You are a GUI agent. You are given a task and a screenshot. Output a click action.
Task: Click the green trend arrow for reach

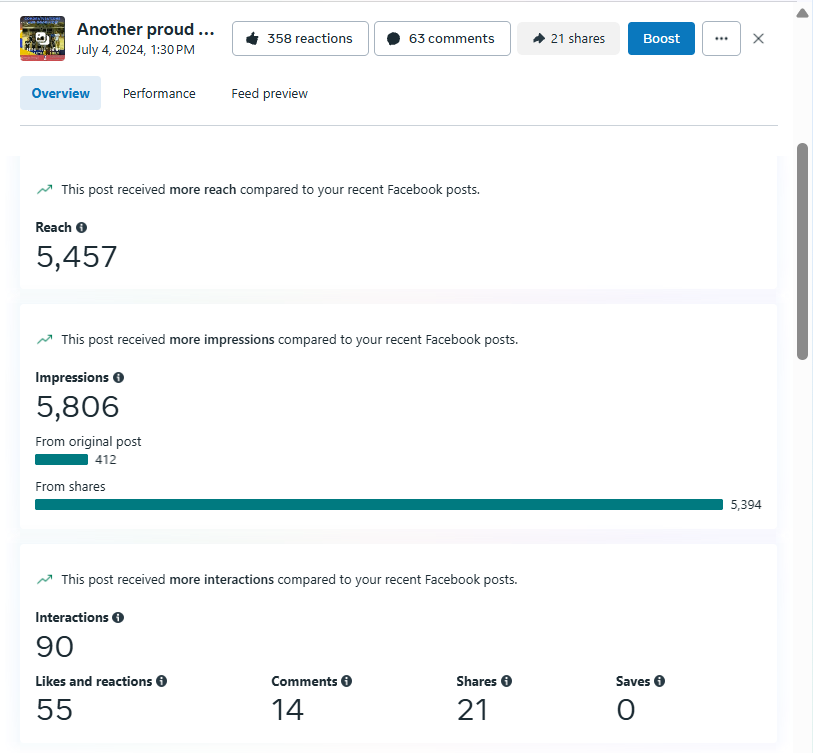pos(44,189)
